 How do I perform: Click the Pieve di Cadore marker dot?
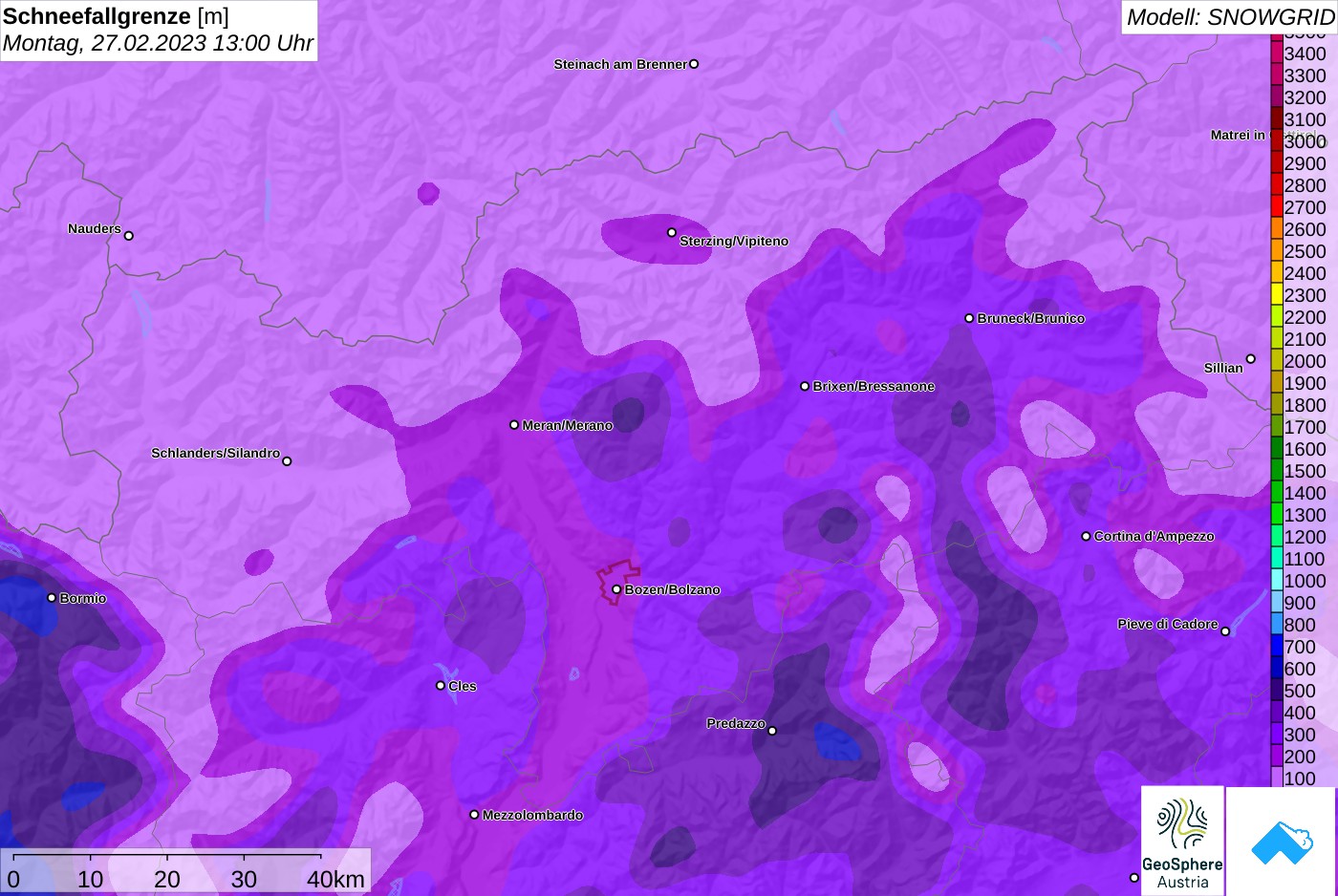(x=1225, y=631)
